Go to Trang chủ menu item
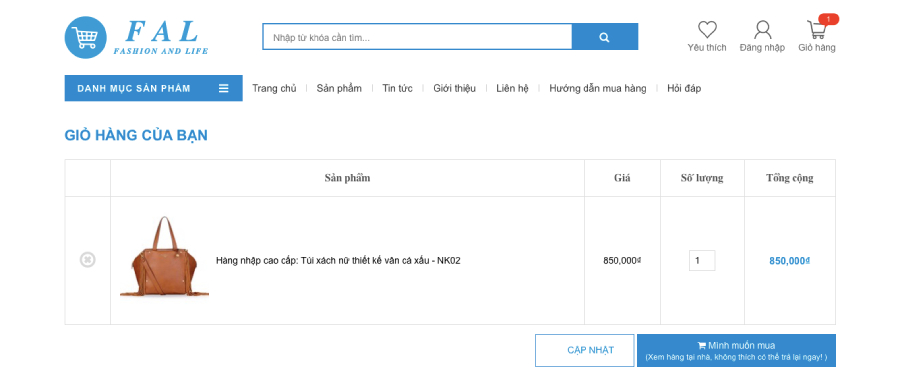Screen dimensions: 900x371 click(x=274, y=88)
